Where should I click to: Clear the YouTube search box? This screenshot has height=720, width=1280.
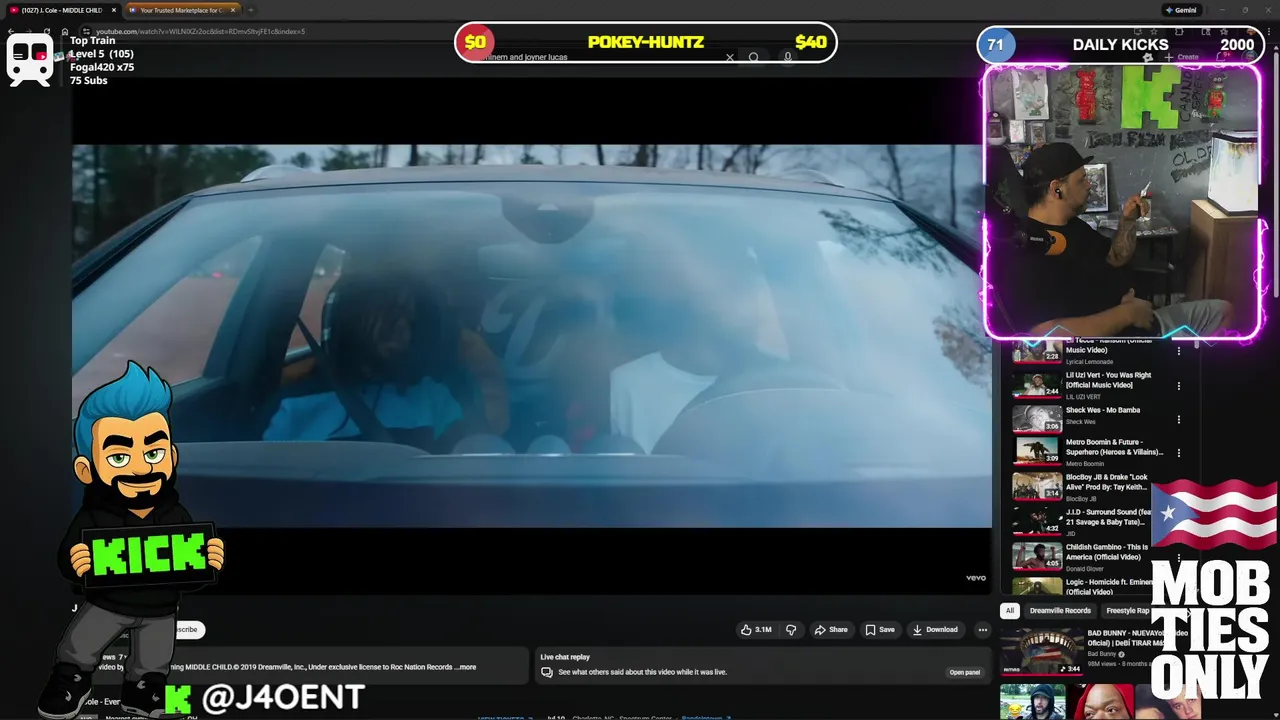click(x=730, y=57)
